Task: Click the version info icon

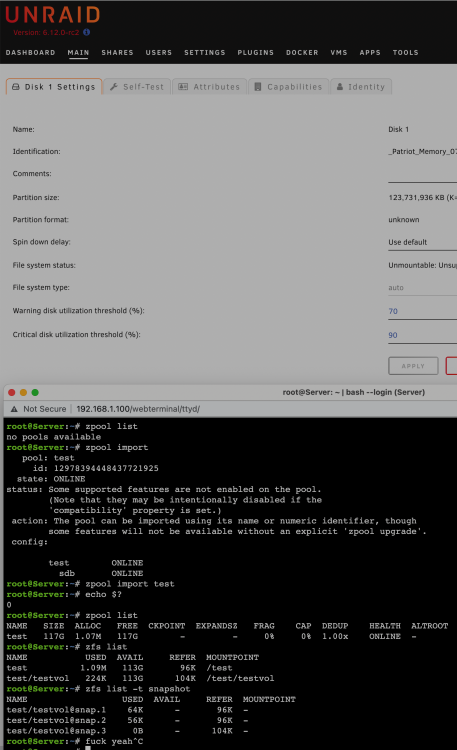Action: tap(87, 33)
